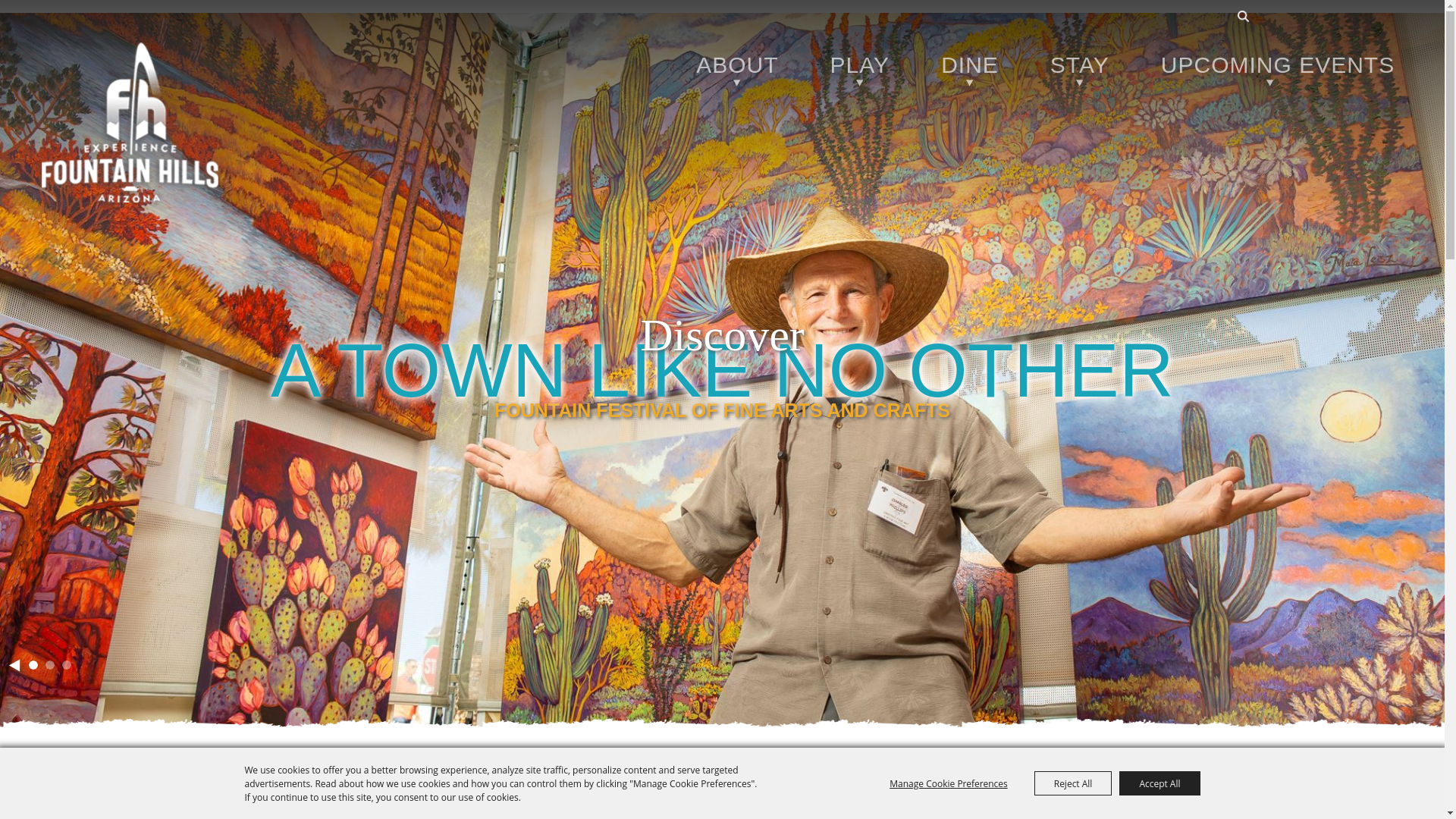1456x819 pixels.
Task: Click Manage Cookie Preferences link
Action: (x=948, y=783)
